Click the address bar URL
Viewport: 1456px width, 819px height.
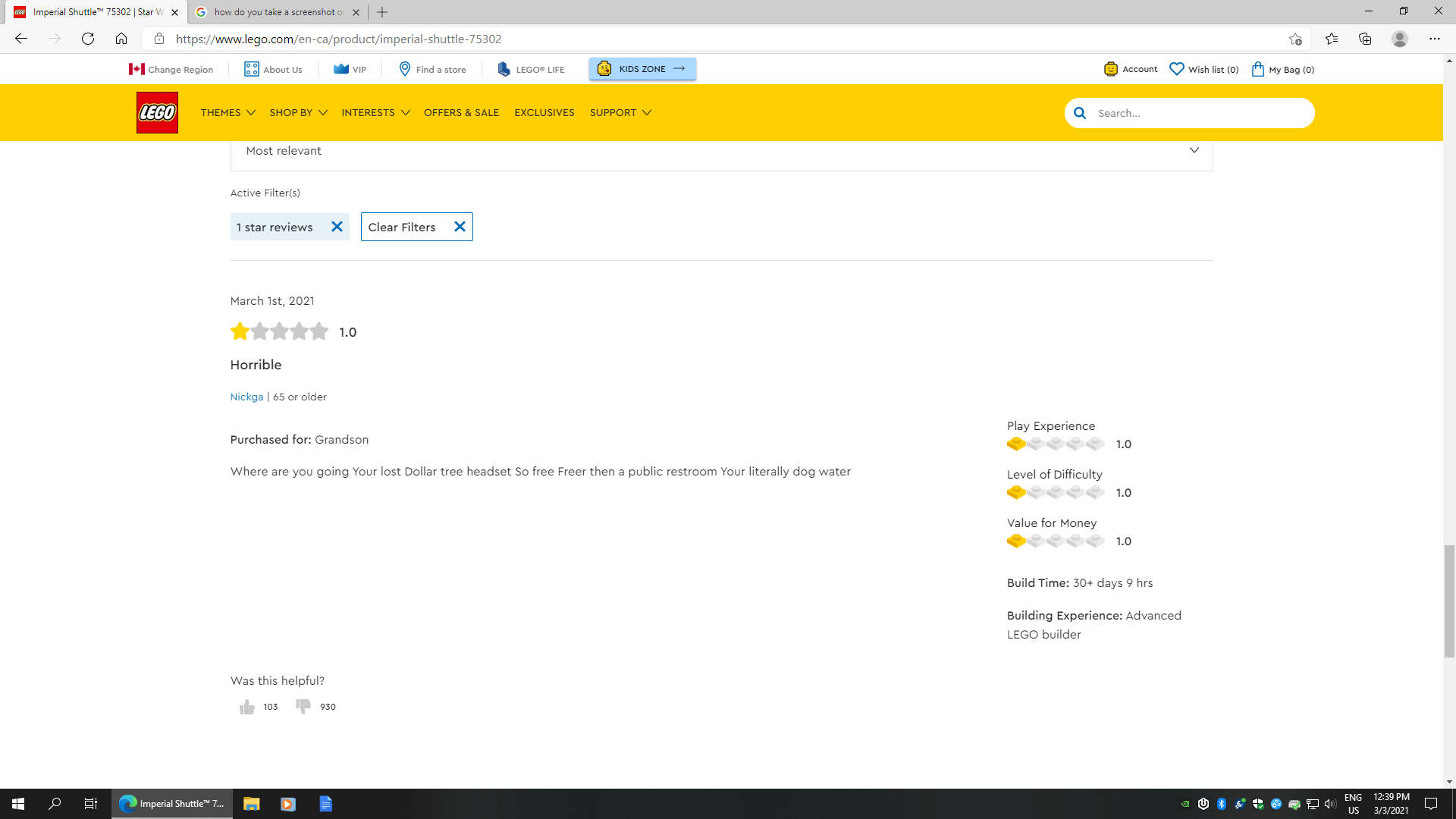point(338,39)
